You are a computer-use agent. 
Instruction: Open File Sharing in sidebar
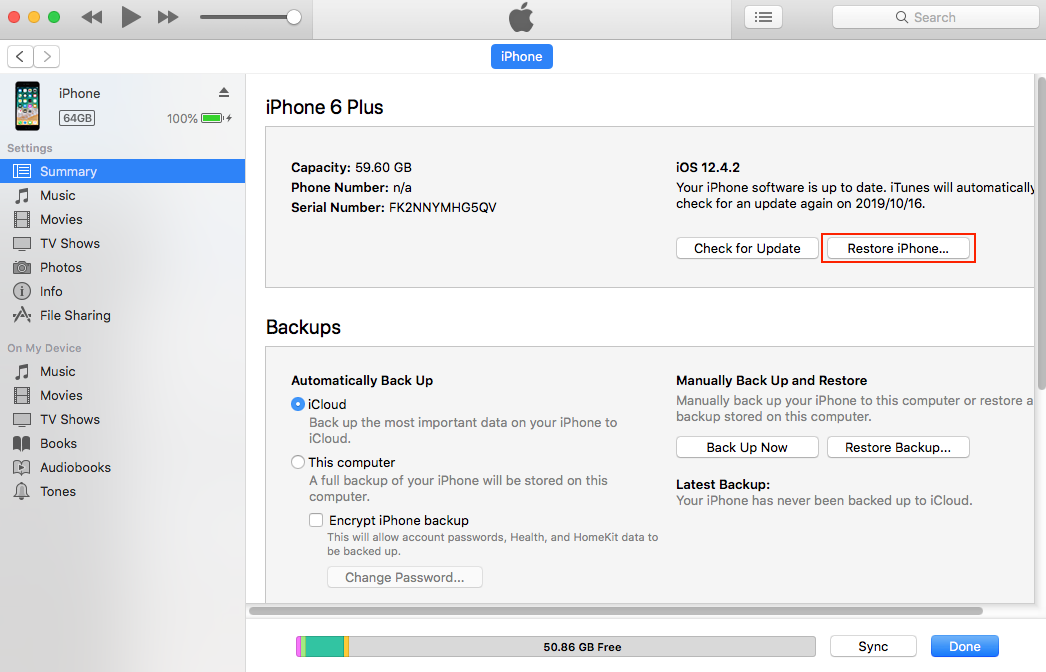(x=123, y=316)
